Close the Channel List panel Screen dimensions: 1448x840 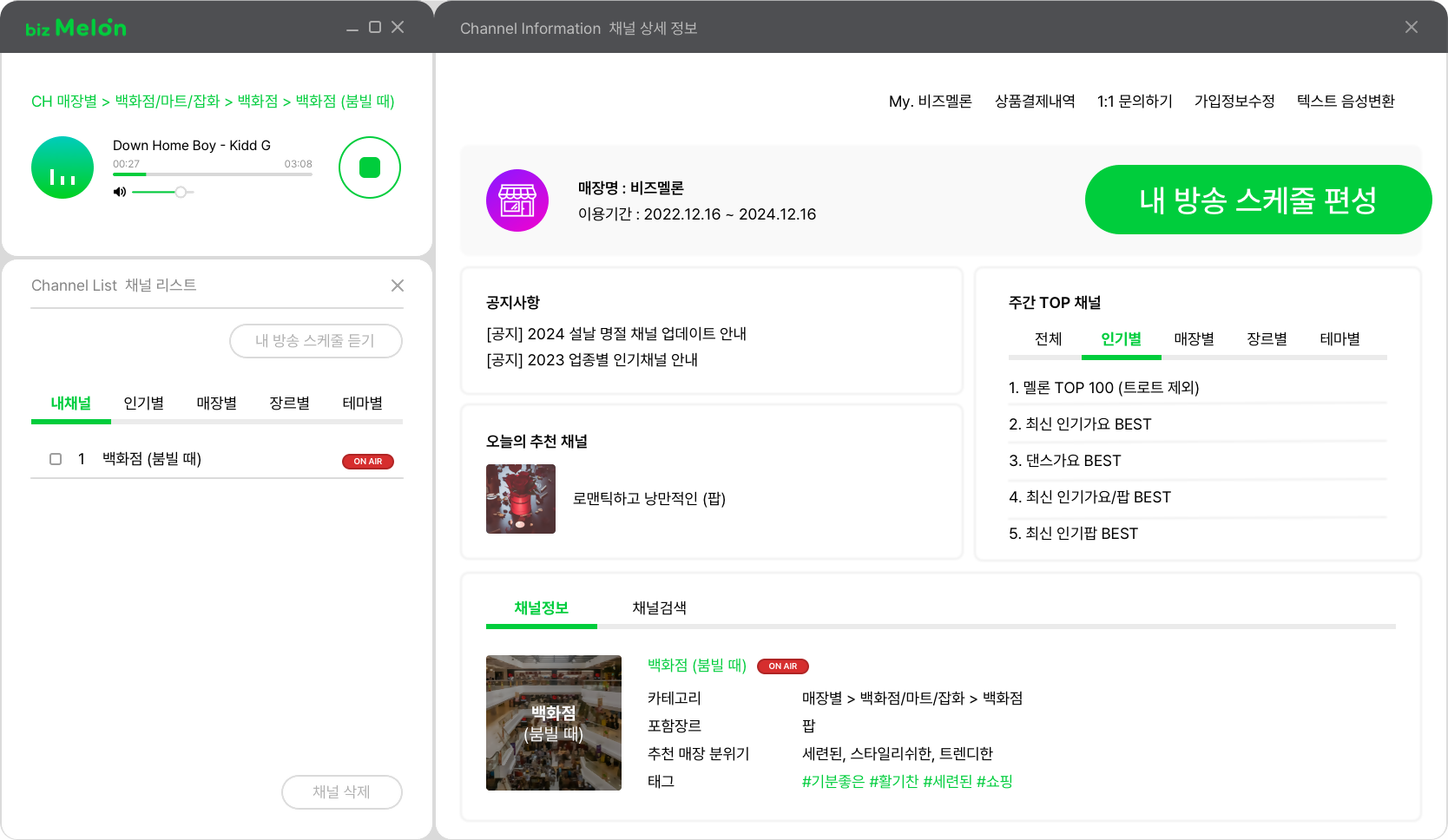pos(398,285)
